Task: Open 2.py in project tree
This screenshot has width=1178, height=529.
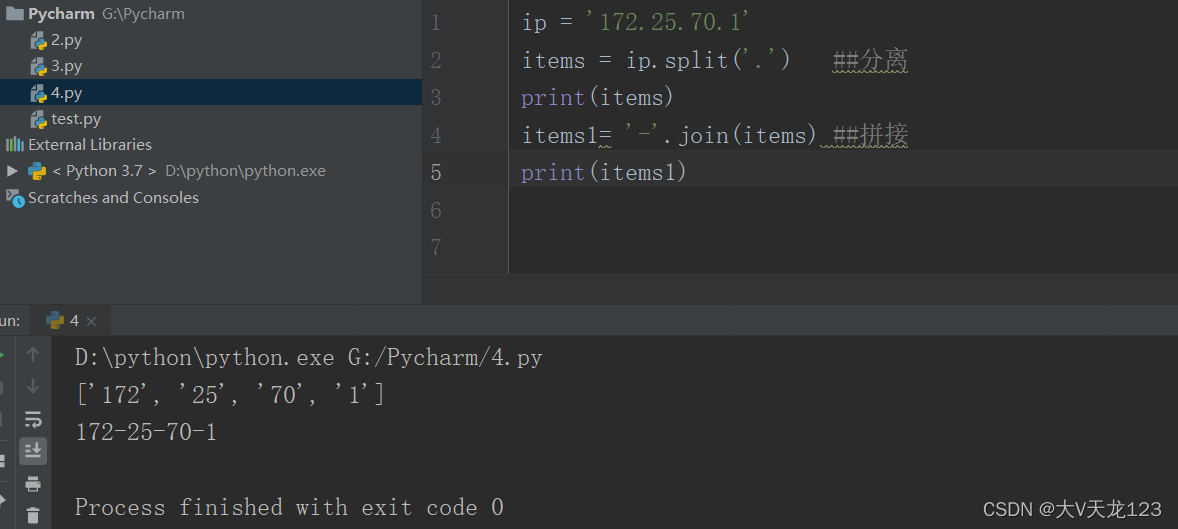Action: pyautogui.click(x=66, y=40)
